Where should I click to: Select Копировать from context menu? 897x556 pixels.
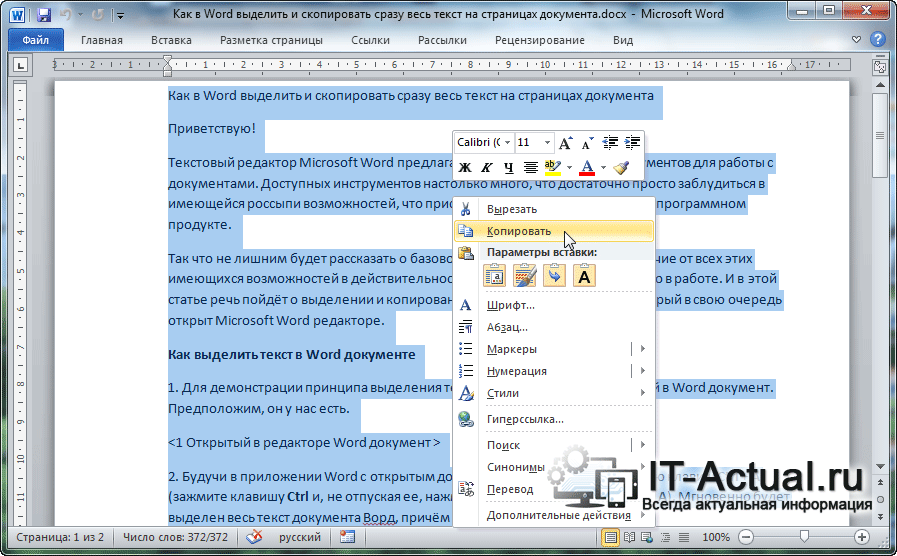[x=554, y=231]
